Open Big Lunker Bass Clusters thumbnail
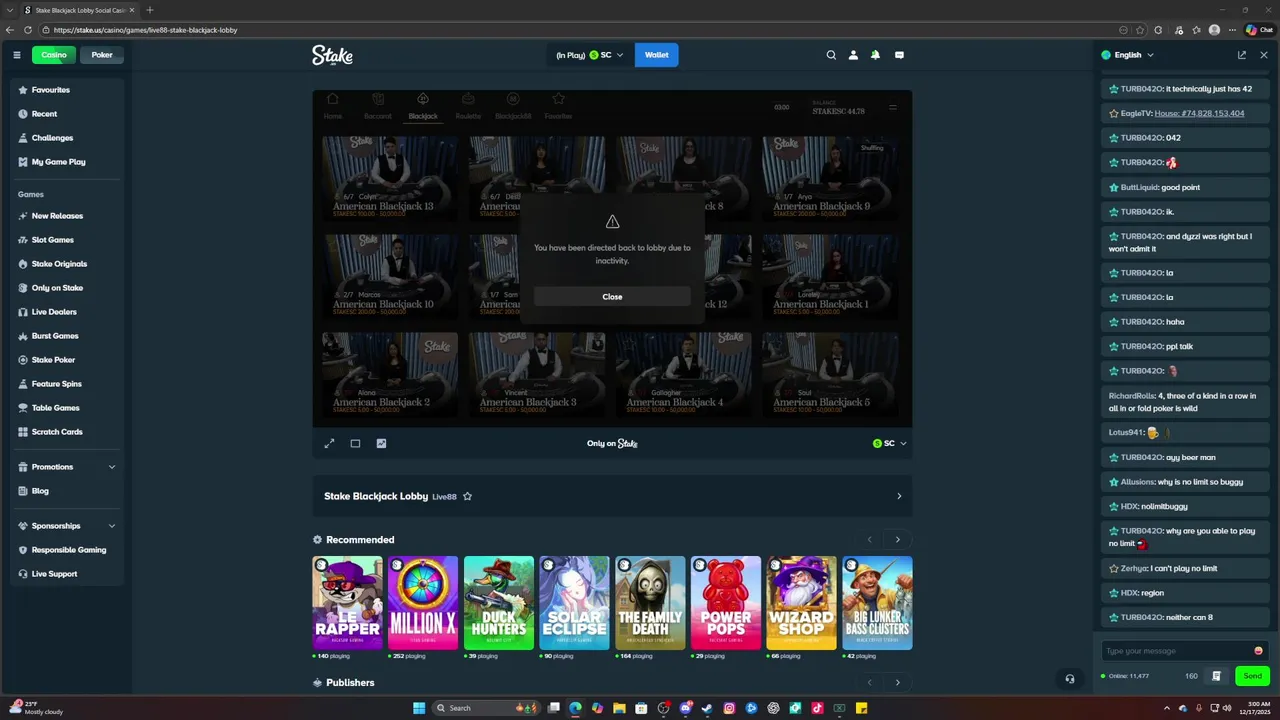Viewport: 1280px width, 720px height. point(877,603)
